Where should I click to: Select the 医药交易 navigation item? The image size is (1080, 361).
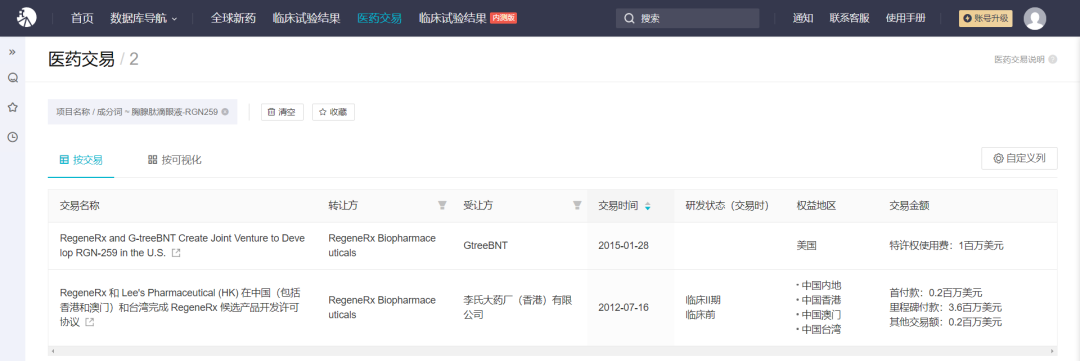point(380,19)
